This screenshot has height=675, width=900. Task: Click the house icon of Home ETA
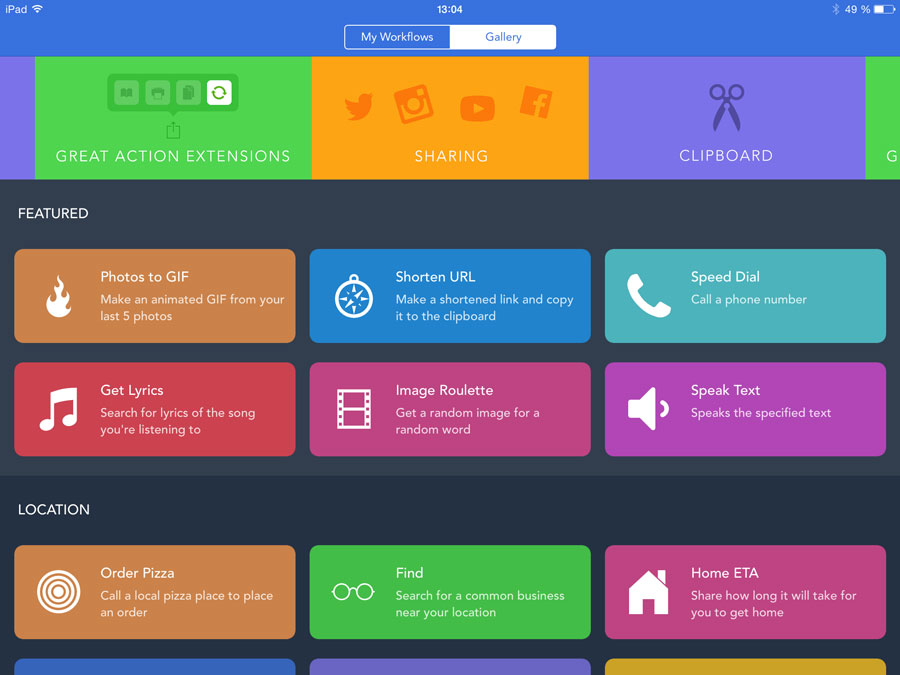click(649, 592)
